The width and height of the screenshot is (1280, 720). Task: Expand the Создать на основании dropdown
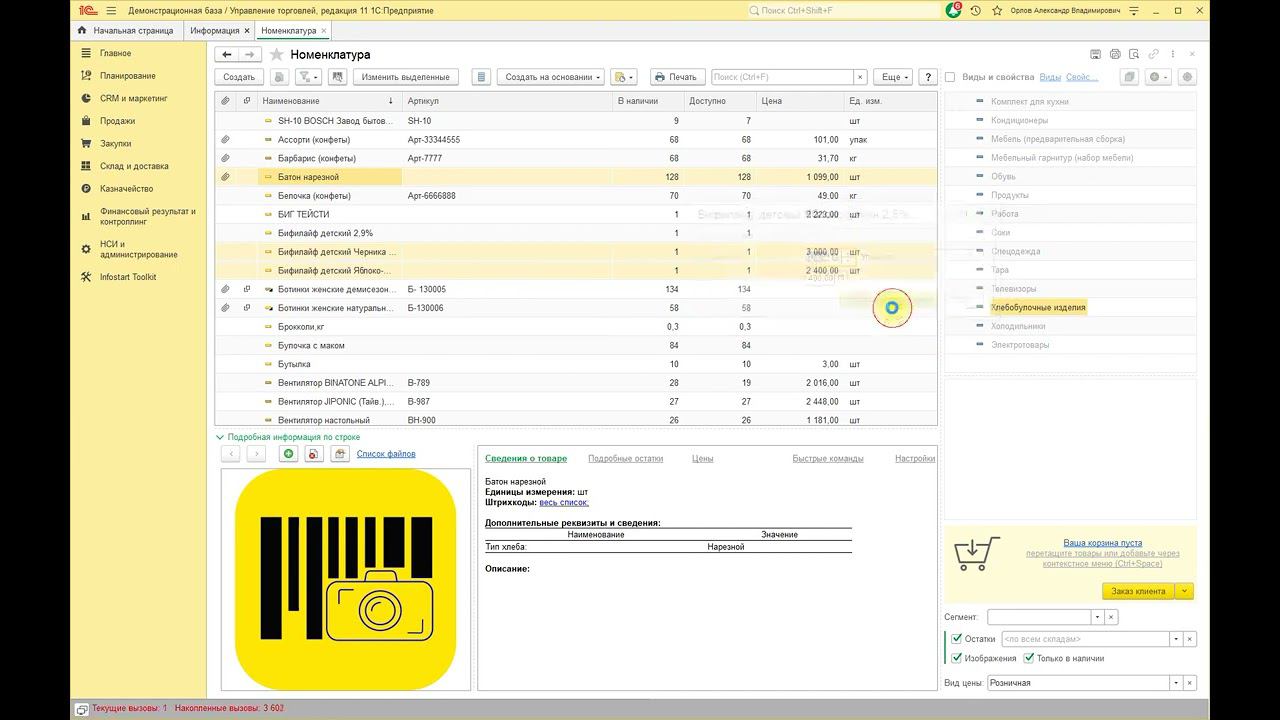click(x=552, y=77)
